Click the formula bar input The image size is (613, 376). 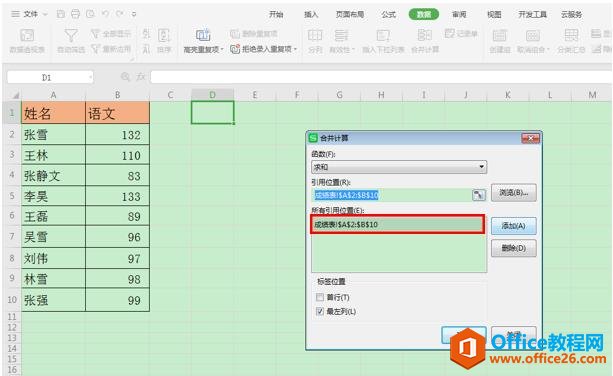(x=381, y=77)
